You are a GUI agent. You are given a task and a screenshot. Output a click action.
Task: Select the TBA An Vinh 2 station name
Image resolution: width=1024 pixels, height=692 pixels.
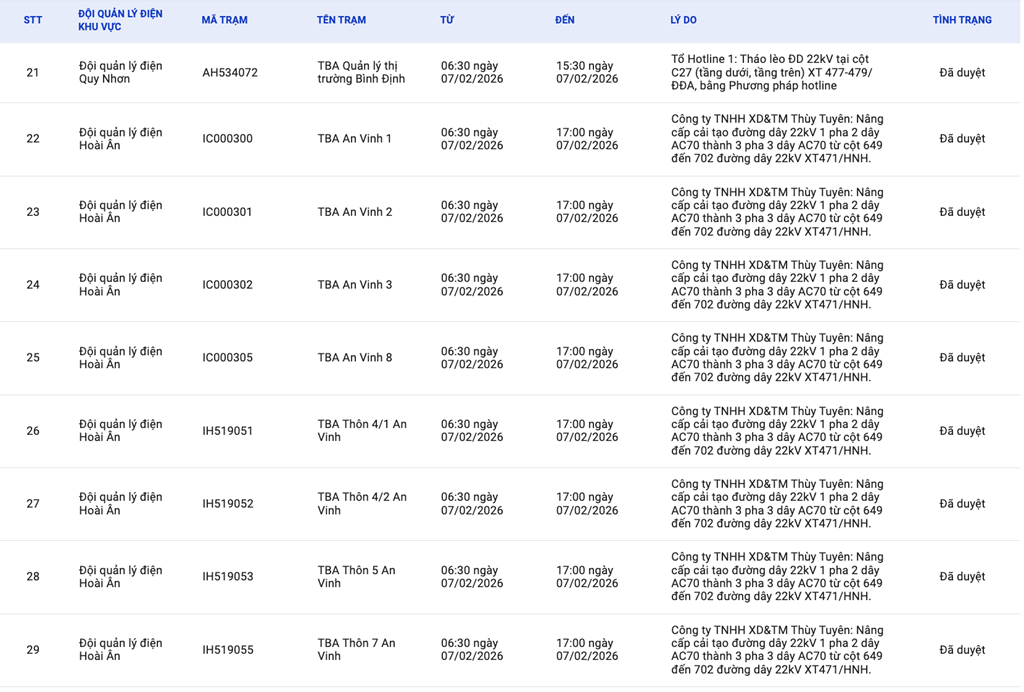click(x=354, y=212)
